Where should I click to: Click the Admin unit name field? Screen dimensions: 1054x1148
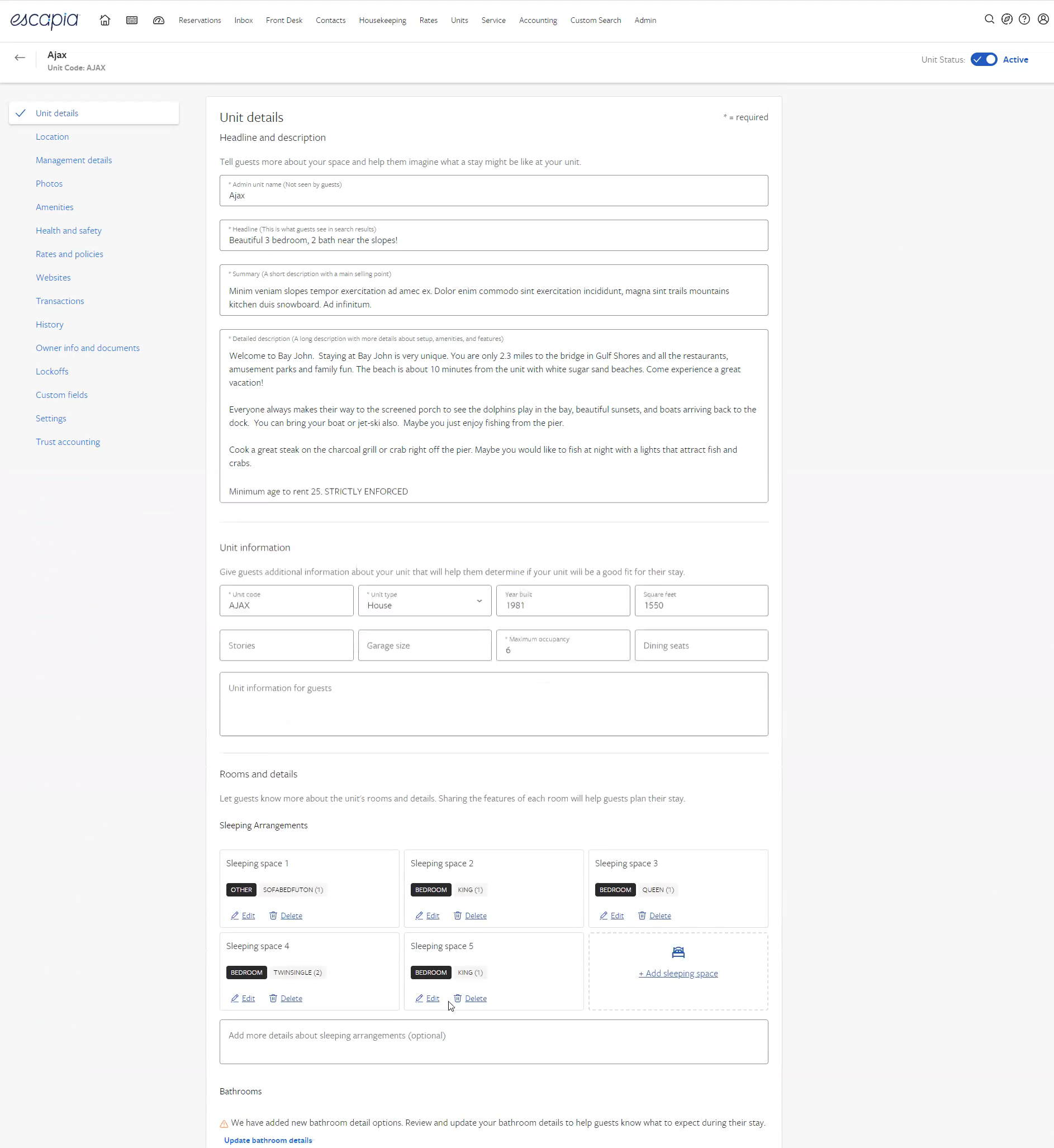(x=494, y=191)
